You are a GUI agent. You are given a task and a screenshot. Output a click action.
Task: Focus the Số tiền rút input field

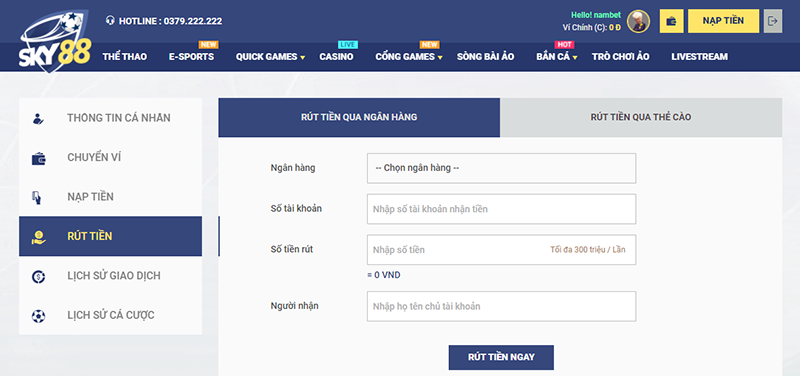[501, 249]
